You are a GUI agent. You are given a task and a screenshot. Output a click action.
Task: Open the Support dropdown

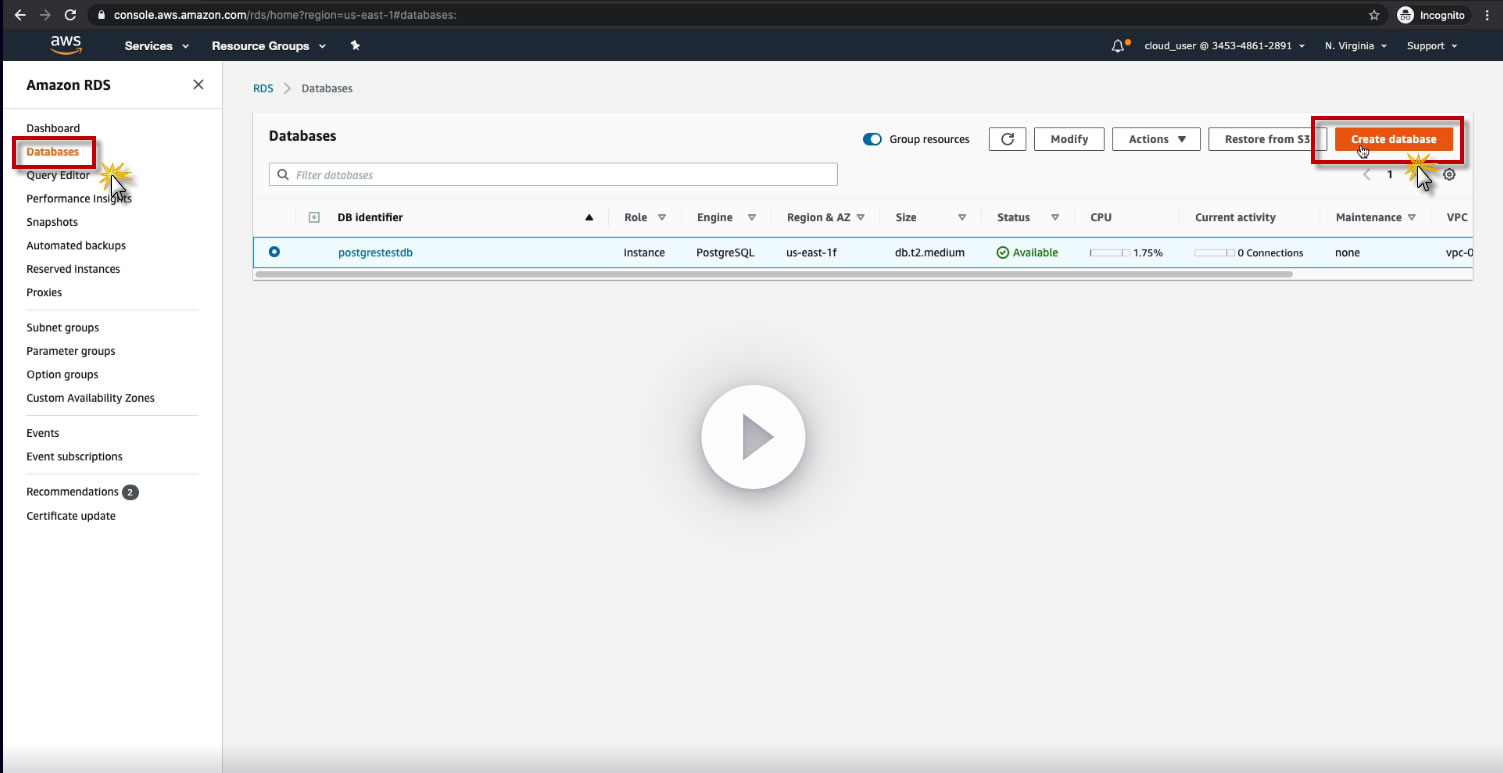point(1432,46)
